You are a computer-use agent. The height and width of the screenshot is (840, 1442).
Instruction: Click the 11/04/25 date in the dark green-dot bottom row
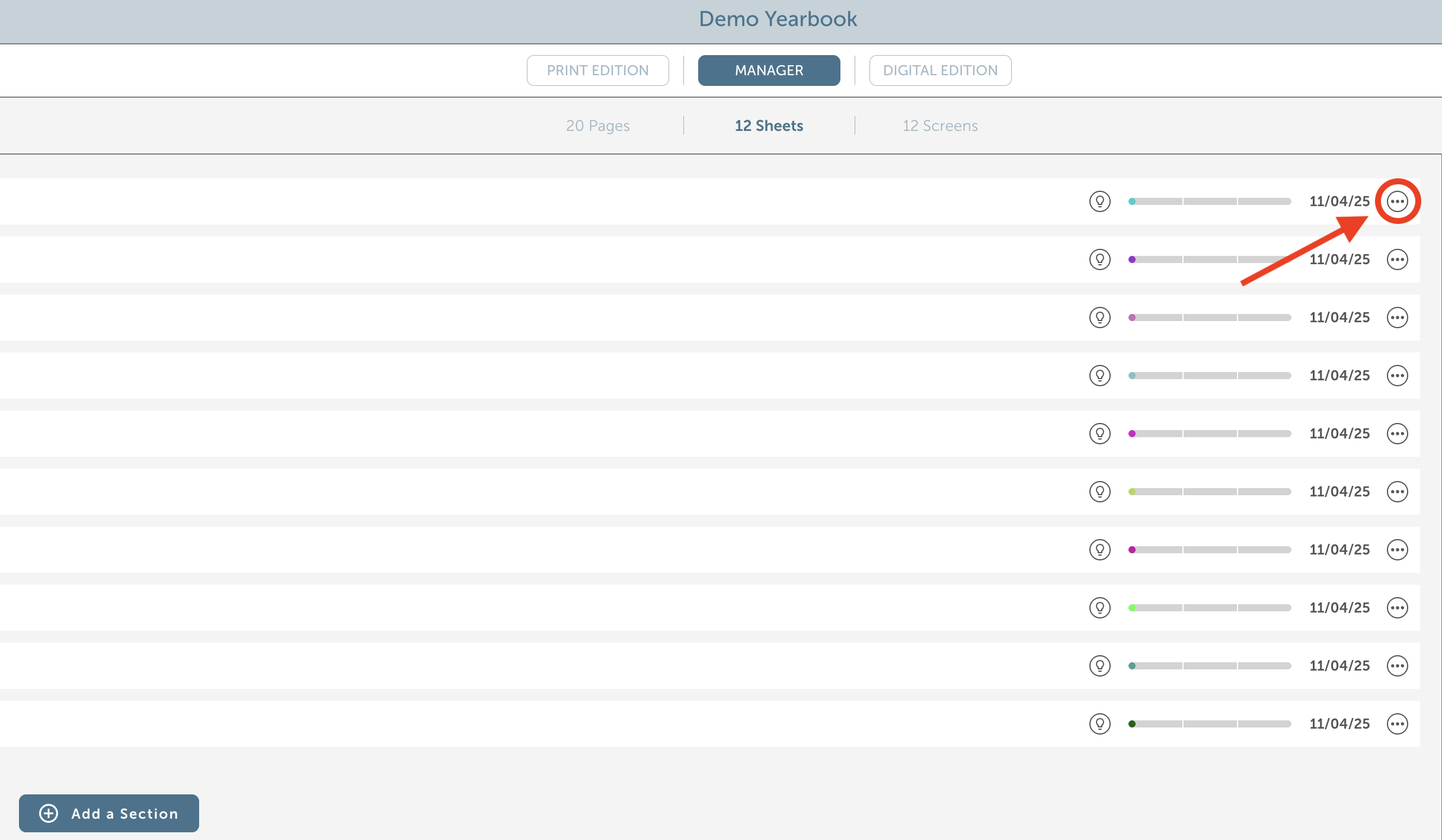click(1339, 724)
